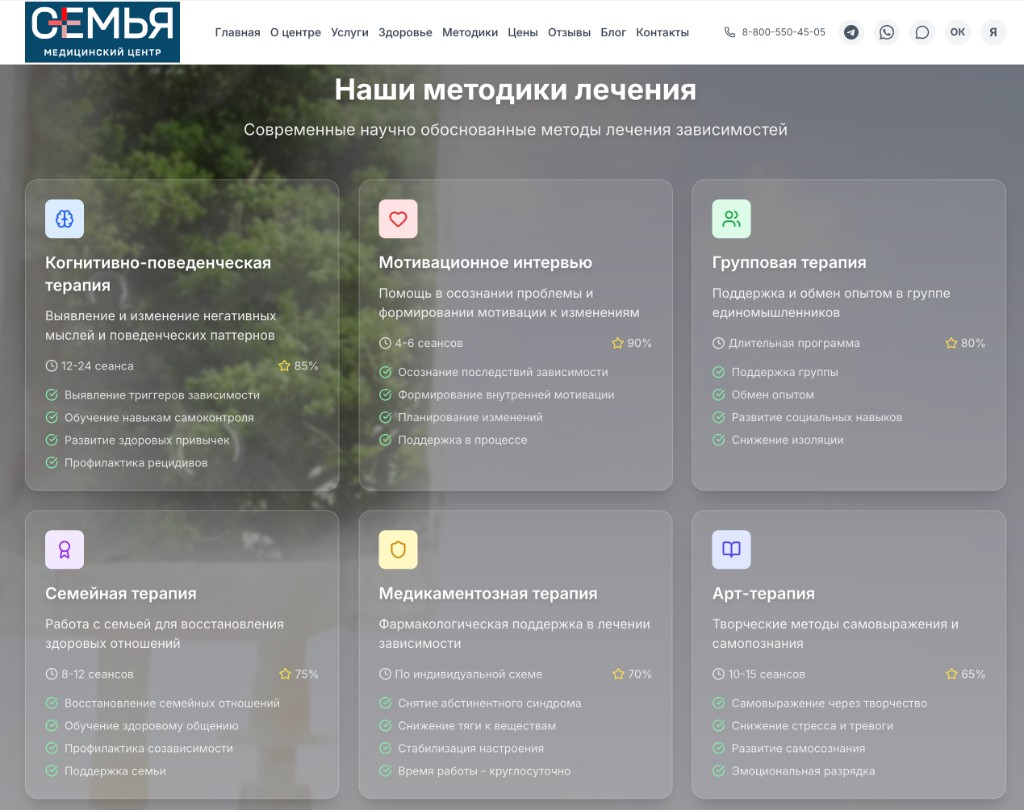Go to Главная in navigation
The width and height of the screenshot is (1024, 810).
(x=238, y=33)
